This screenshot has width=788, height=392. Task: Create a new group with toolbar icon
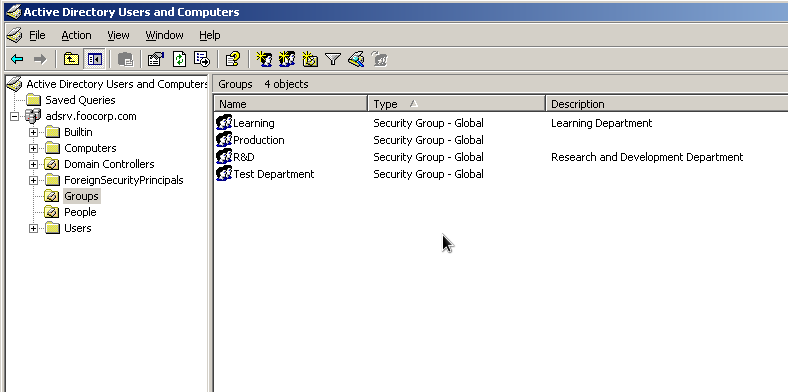[287, 59]
